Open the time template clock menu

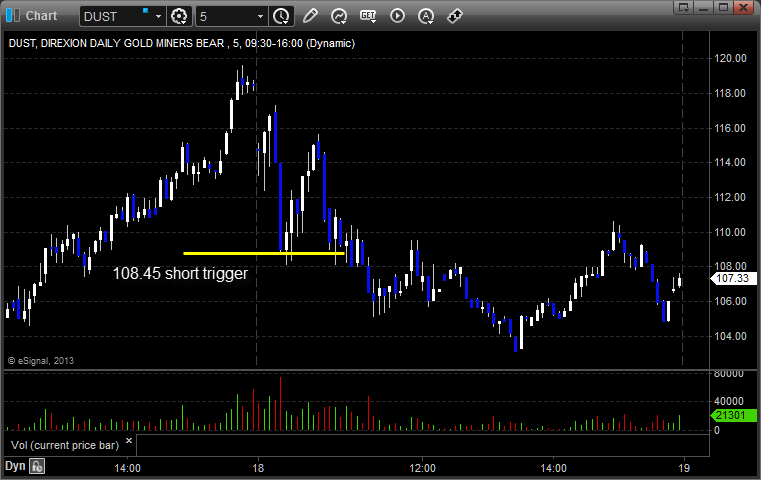[281, 17]
